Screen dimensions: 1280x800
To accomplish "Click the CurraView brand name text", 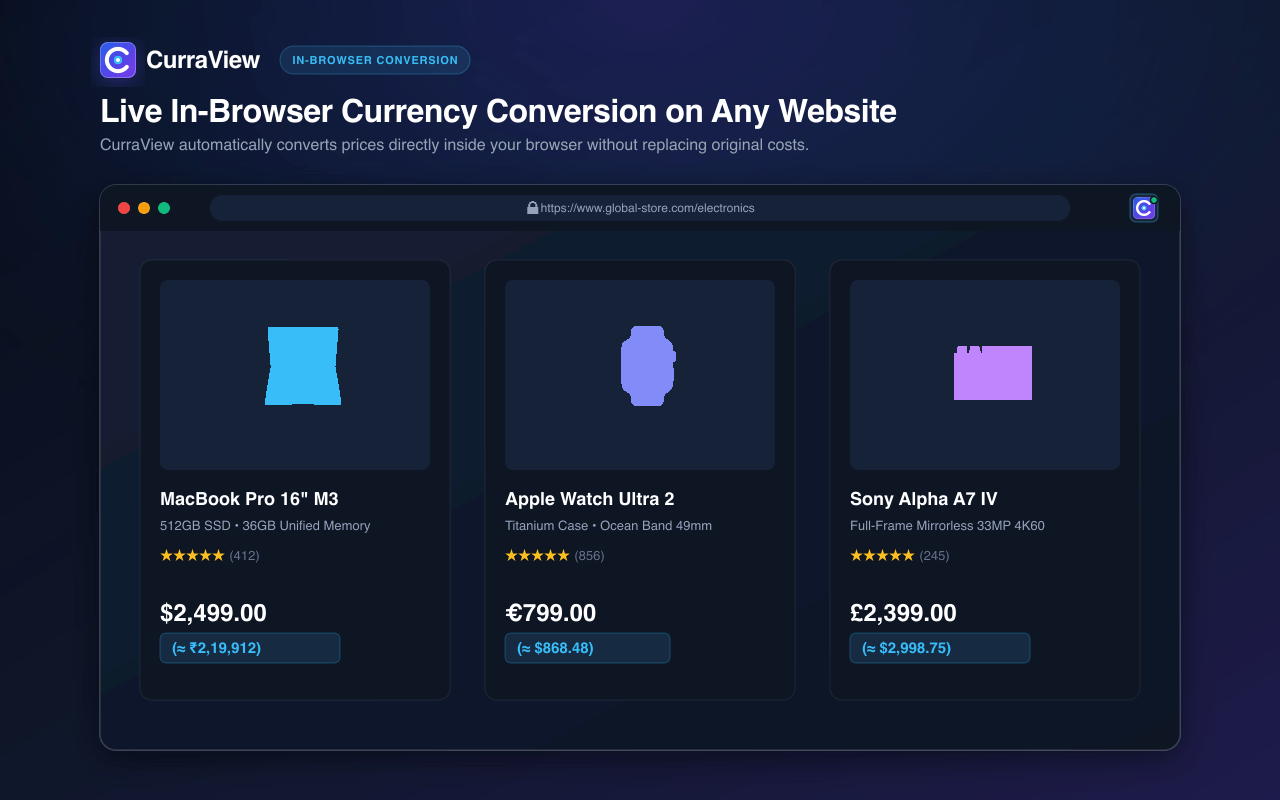I will pos(203,60).
